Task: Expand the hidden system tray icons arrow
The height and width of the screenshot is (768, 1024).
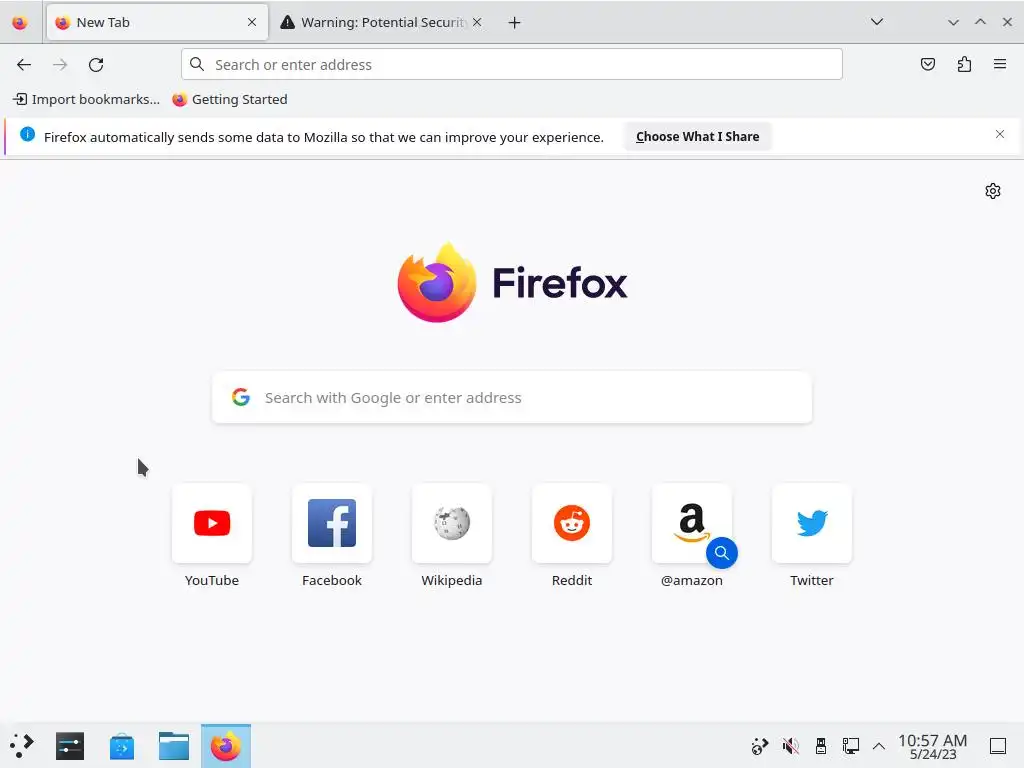Action: tap(879, 746)
